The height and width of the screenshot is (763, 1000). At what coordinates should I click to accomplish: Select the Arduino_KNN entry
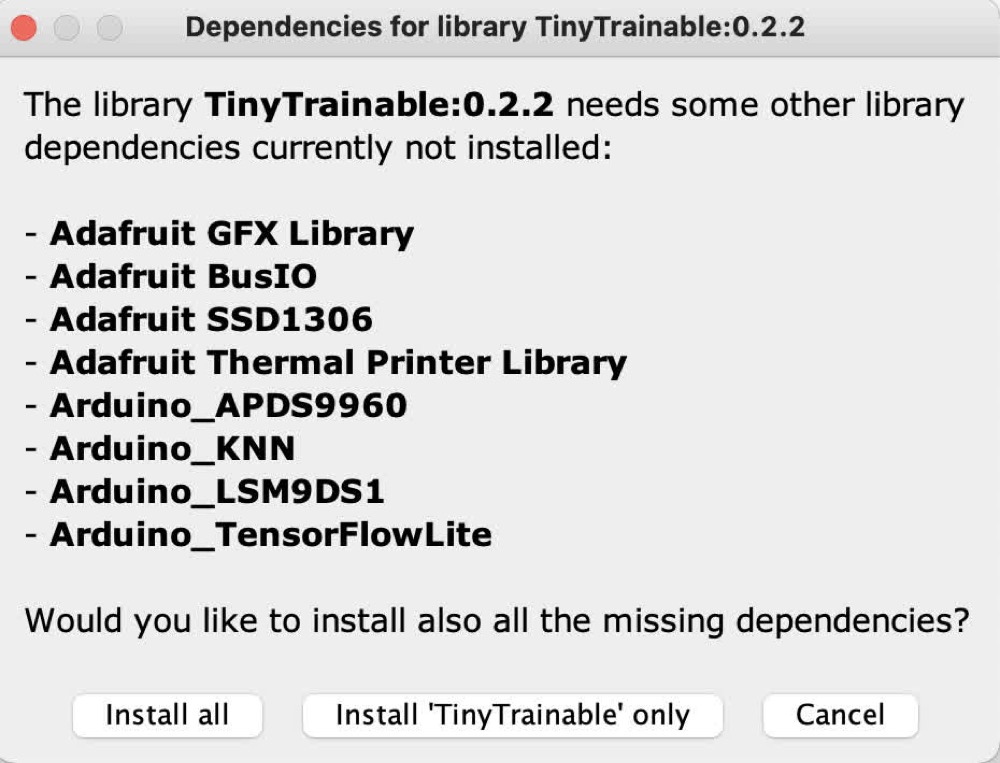click(175, 448)
